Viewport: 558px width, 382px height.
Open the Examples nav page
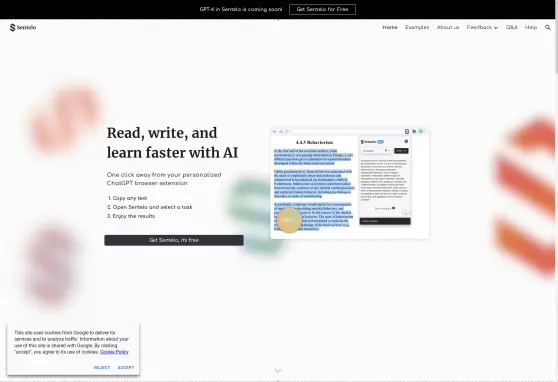tap(417, 27)
